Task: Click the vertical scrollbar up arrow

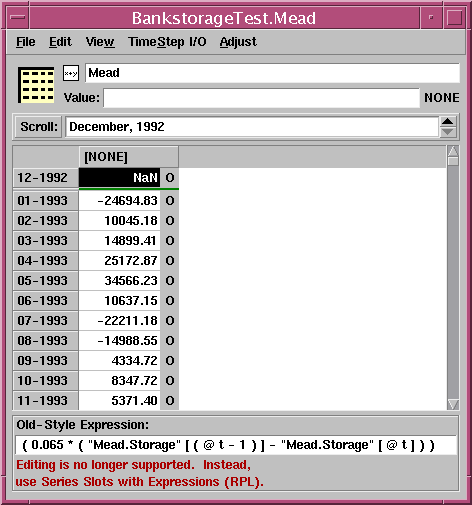Action: point(453,151)
